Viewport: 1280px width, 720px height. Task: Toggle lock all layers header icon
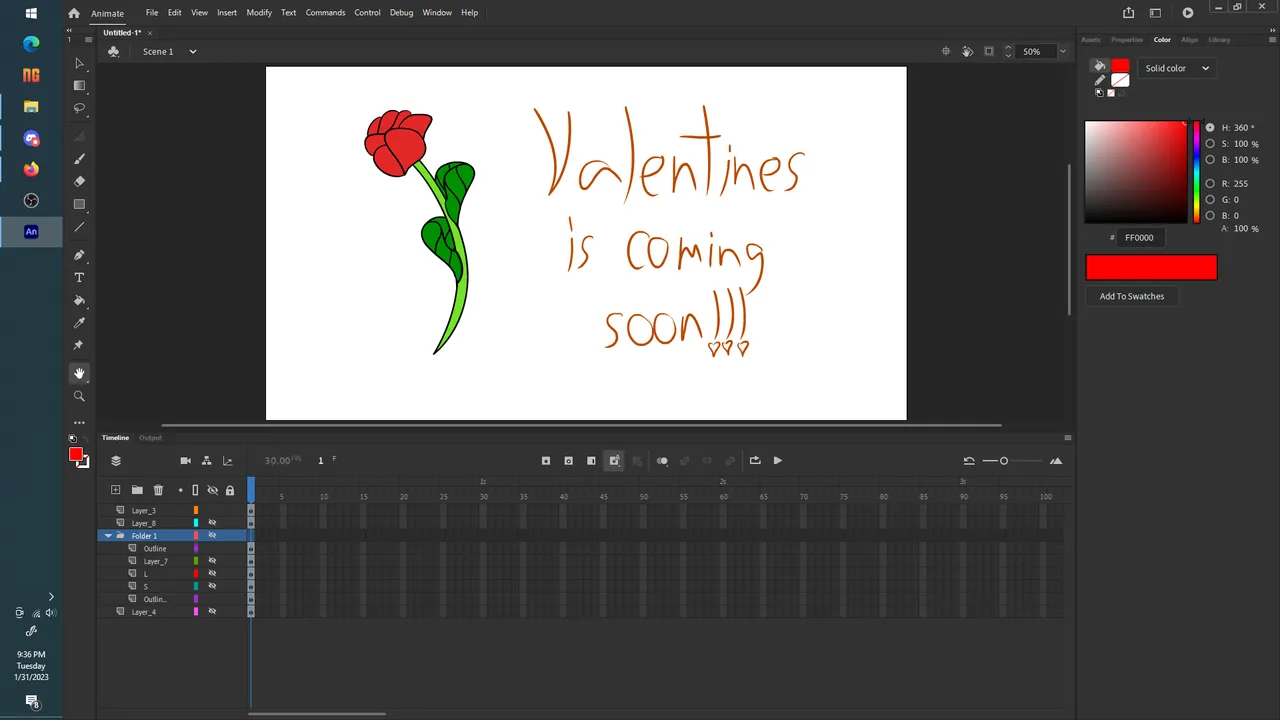pyautogui.click(x=230, y=490)
